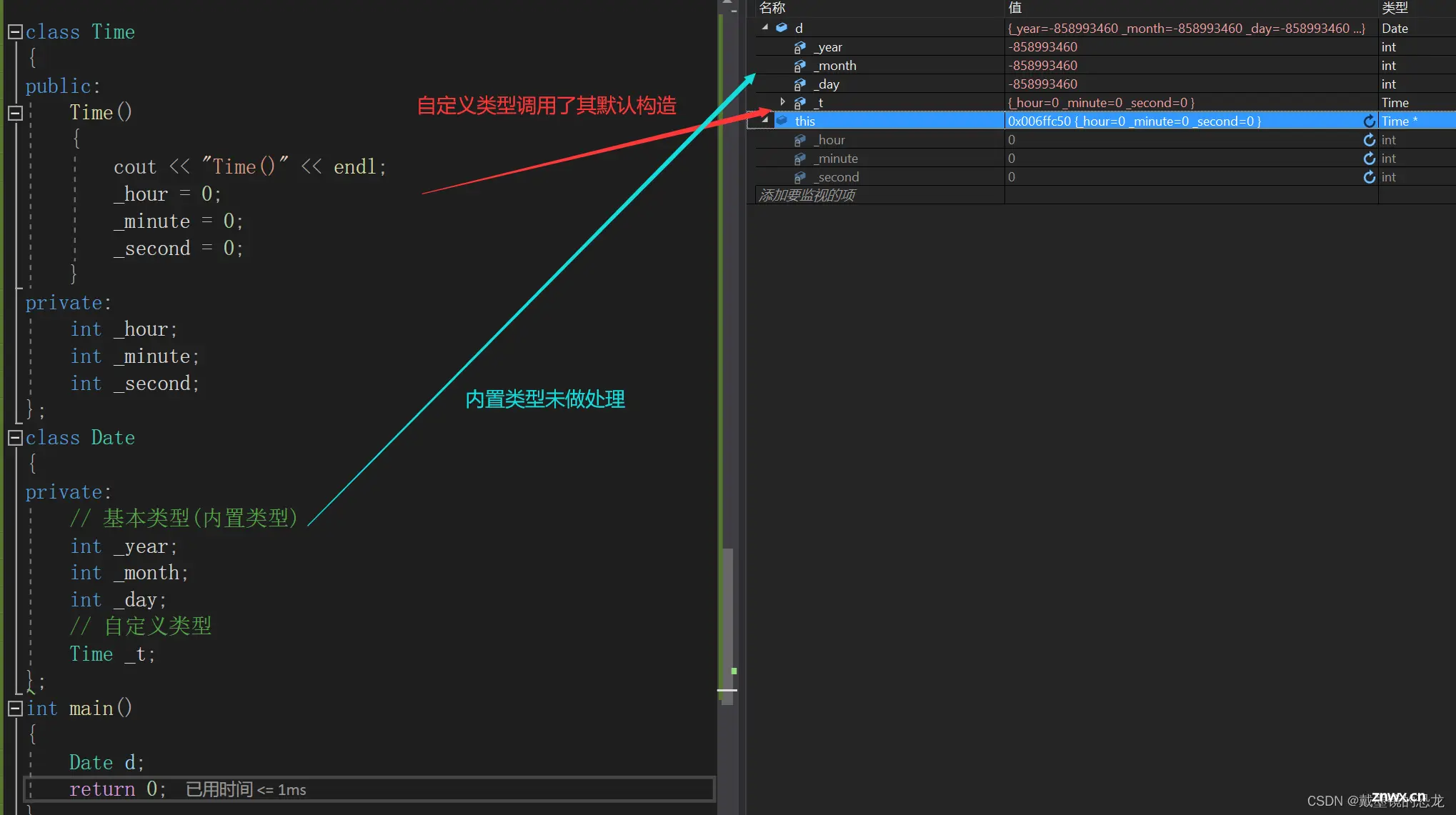
Task: Collapse variable d in watch window
Action: click(x=765, y=28)
